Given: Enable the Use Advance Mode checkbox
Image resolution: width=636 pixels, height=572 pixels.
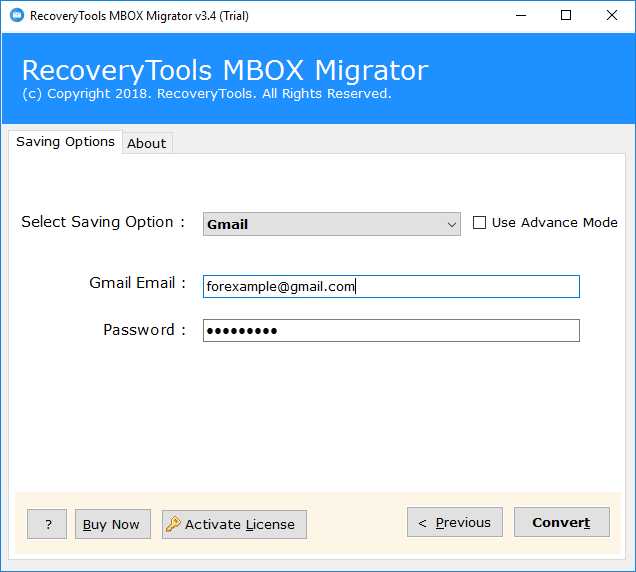Looking at the screenshot, I should 479,223.
